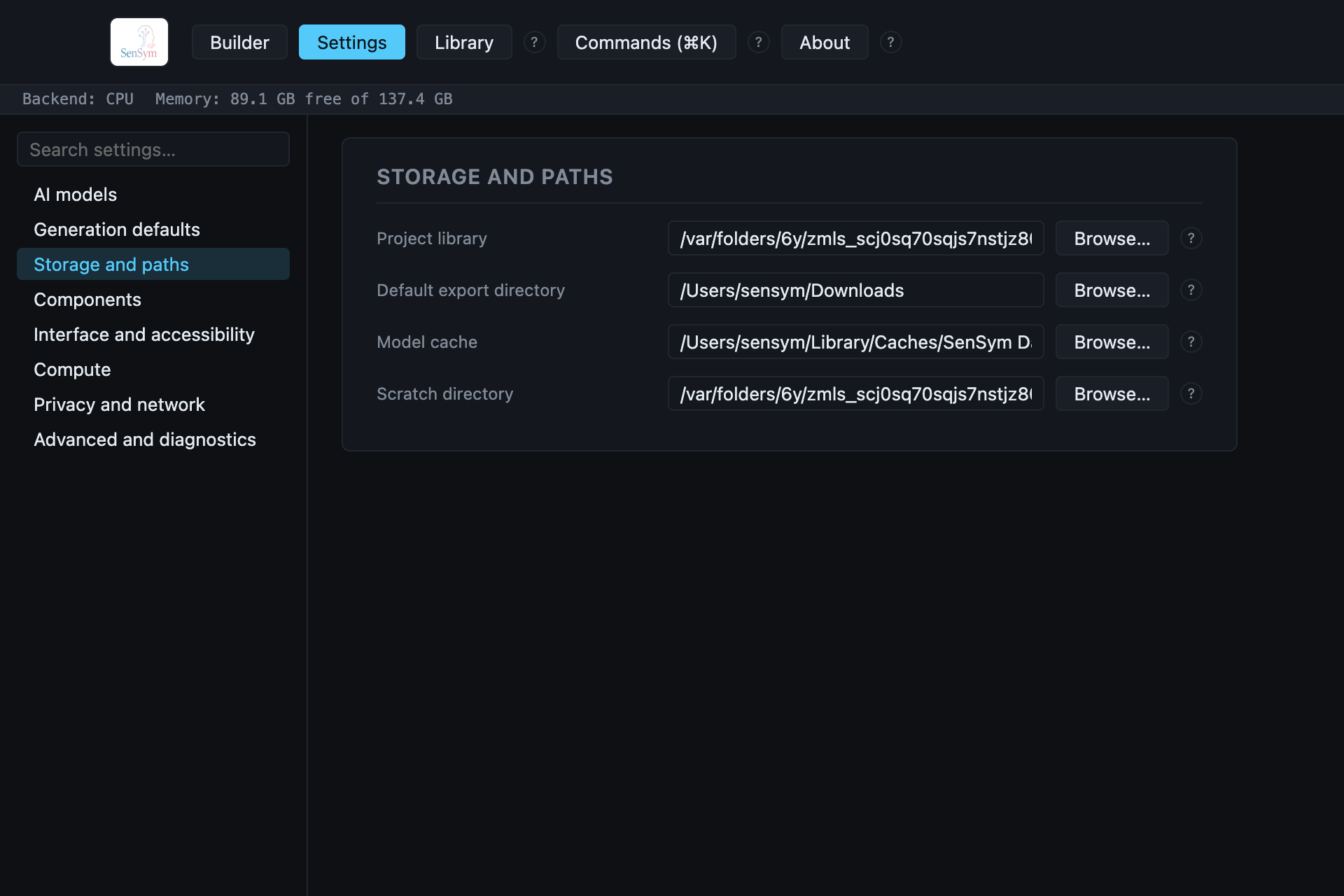This screenshot has width=1344, height=896.
Task: Open Compute settings section
Action: tap(153, 369)
